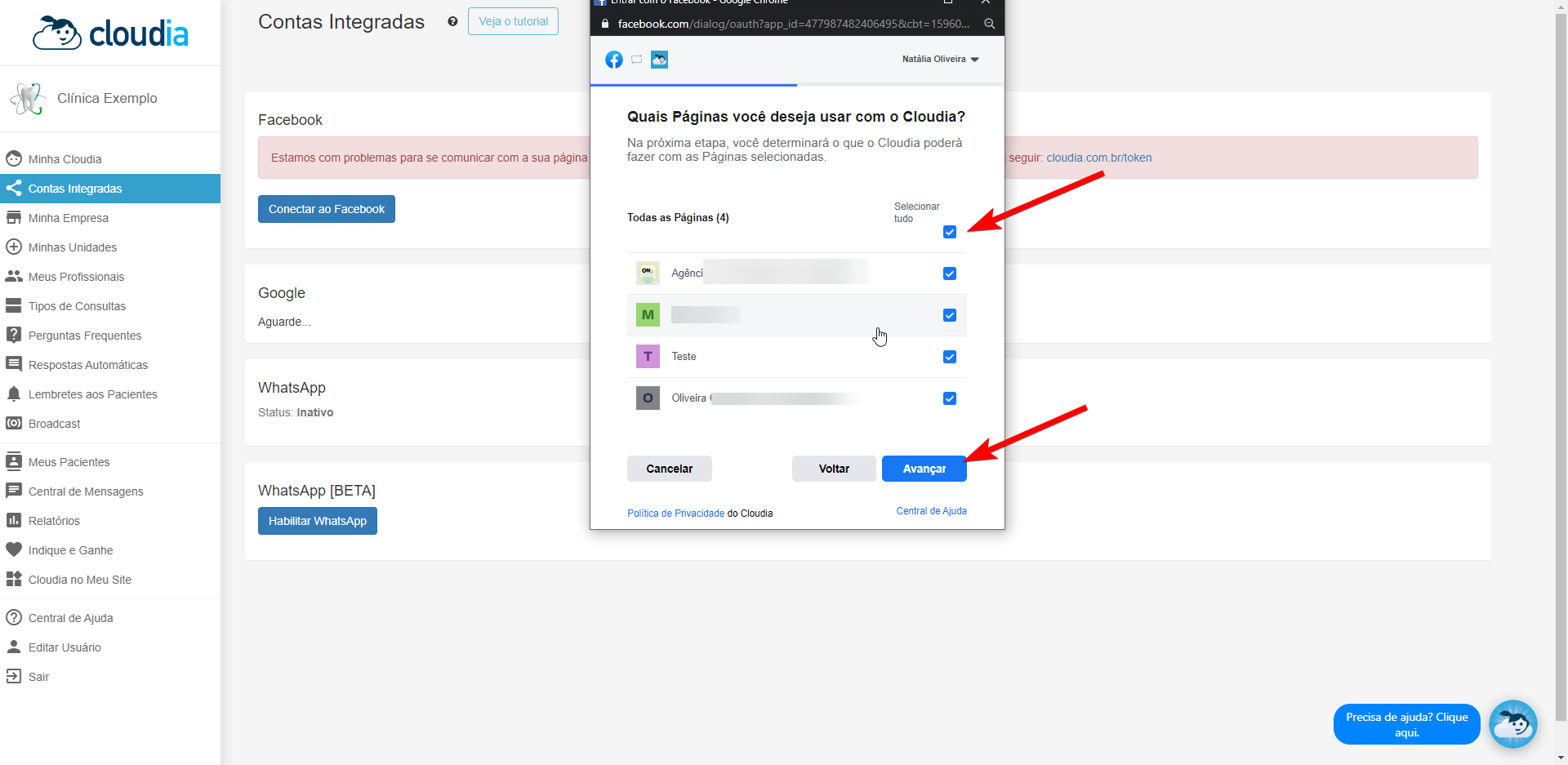Click the page vertical scrollbar down arrow
1568x765 pixels.
[1561, 758]
